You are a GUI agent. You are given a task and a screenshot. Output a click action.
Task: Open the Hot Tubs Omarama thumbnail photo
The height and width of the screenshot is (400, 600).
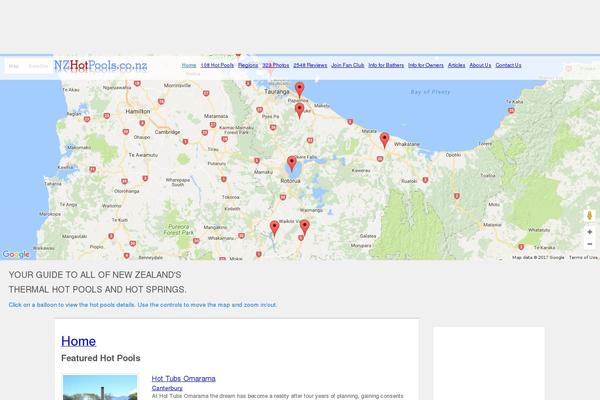[100, 387]
